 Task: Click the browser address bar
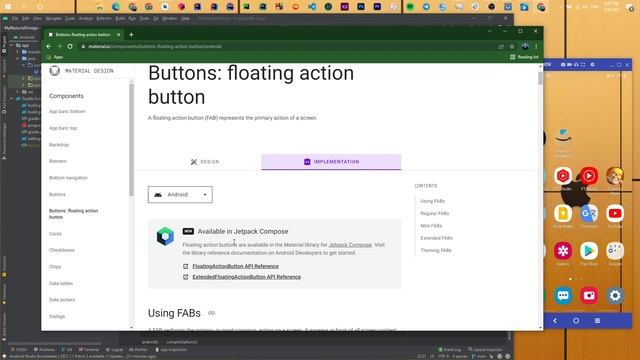tap(286, 47)
